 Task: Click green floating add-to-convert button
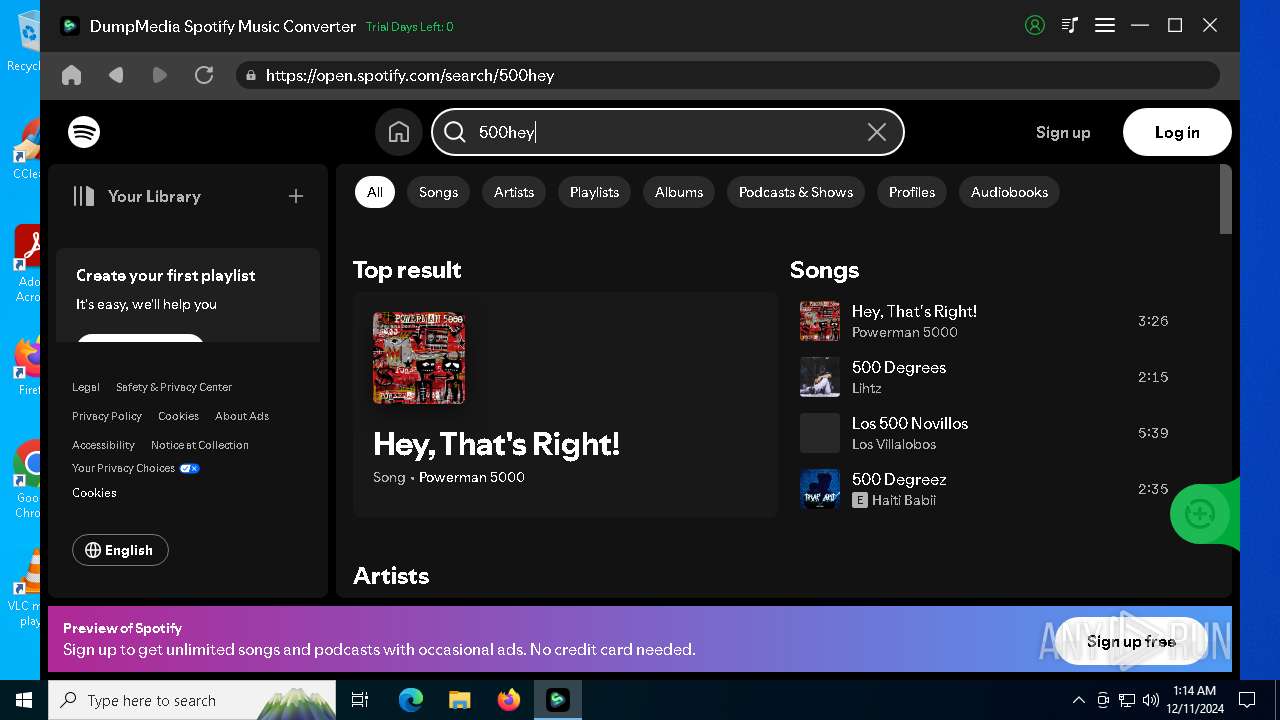point(1200,514)
